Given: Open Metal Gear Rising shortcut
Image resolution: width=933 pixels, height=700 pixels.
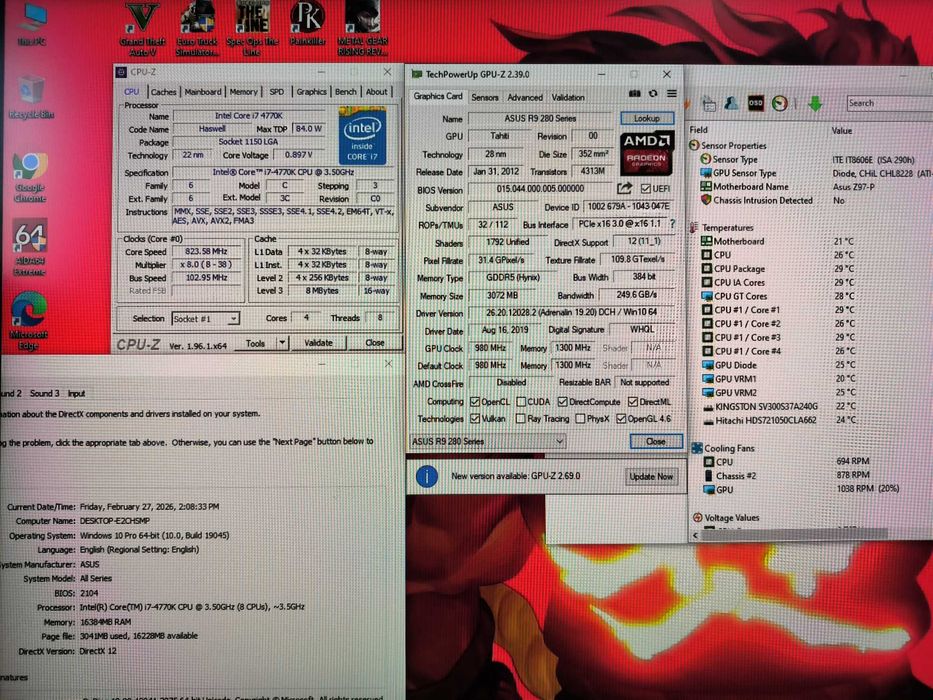Looking at the screenshot, I should pyautogui.click(x=362, y=29).
